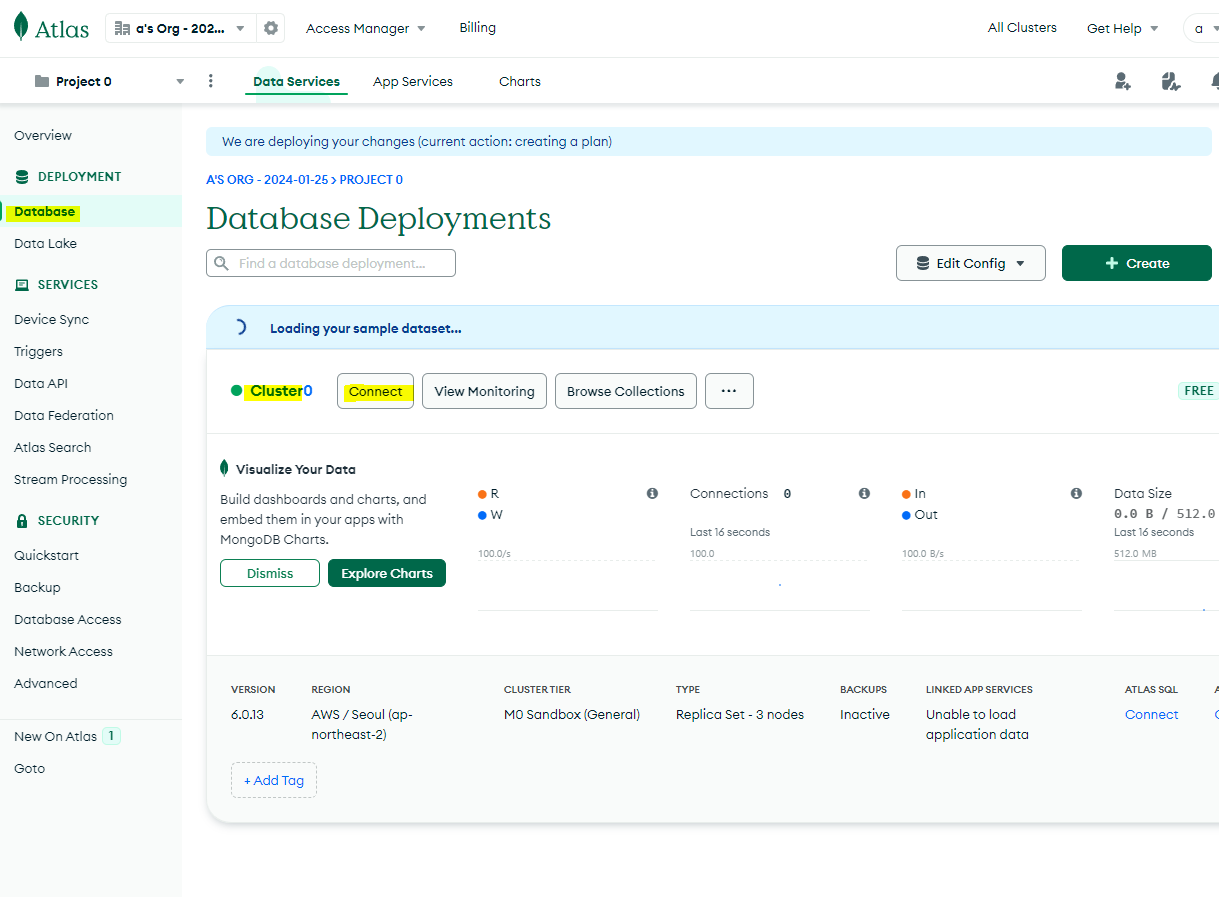This screenshot has width=1219, height=897.
Task: Expand the organization selector dropdown
Action: 181,28
